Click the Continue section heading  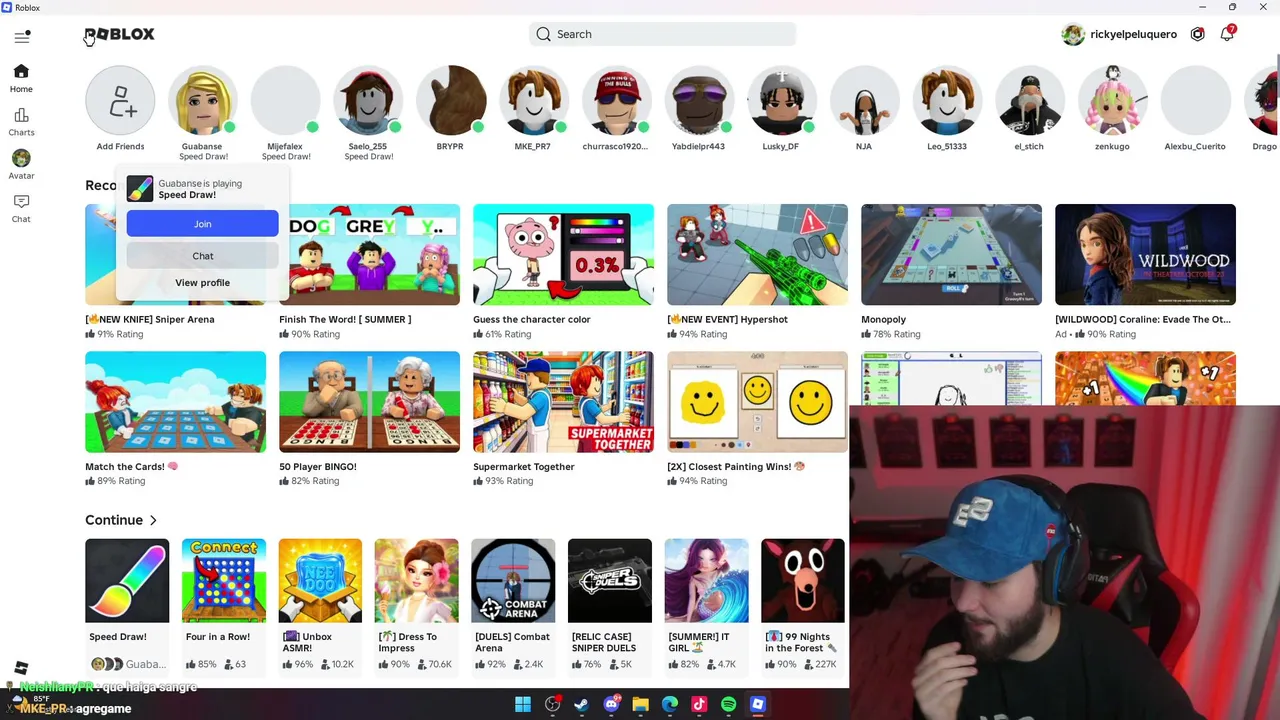pyautogui.click(x=114, y=520)
